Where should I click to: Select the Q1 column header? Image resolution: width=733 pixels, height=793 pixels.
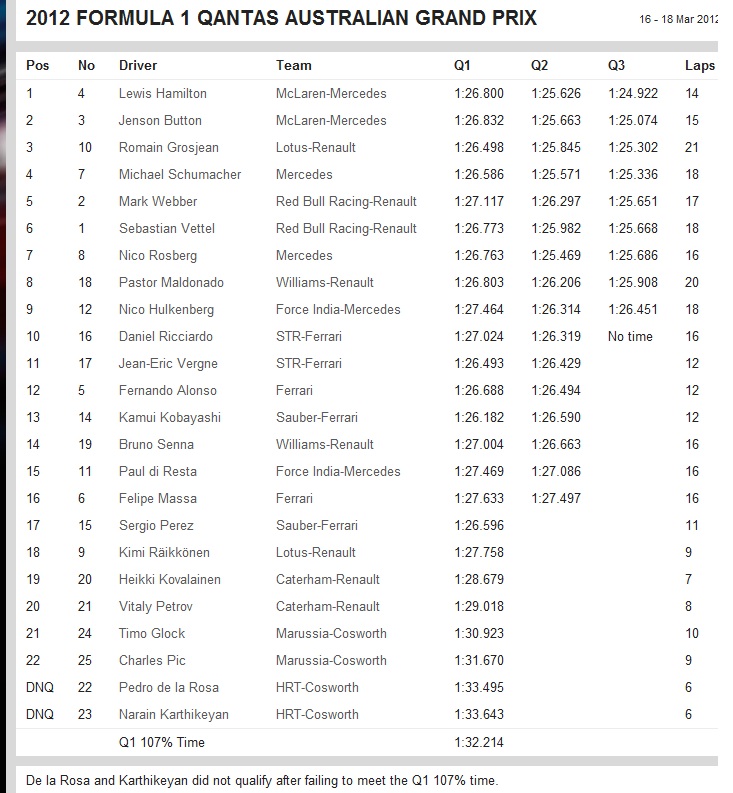tap(462, 65)
